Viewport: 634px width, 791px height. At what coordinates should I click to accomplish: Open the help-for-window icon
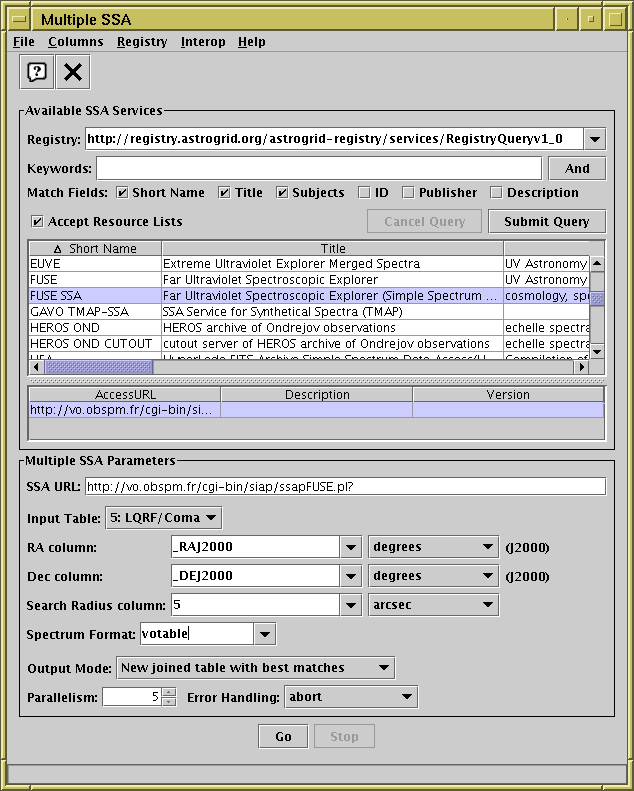(x=37, y=72)
